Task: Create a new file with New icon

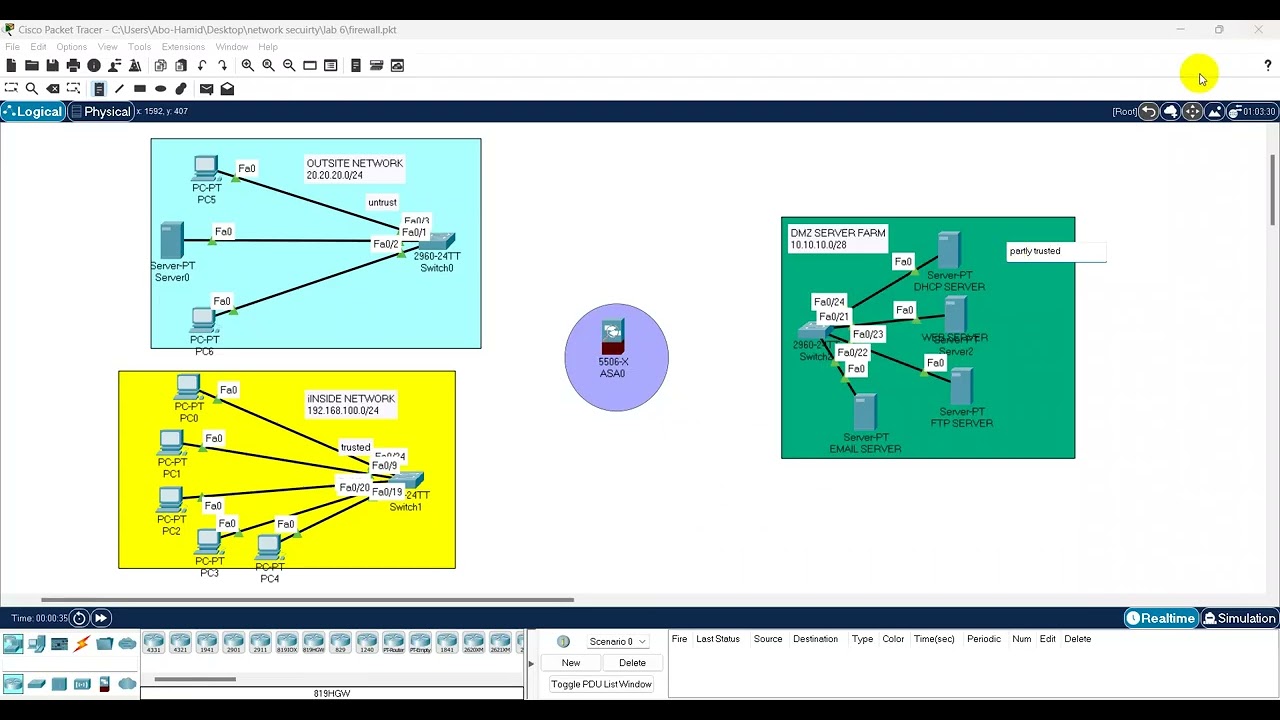Action: click(11, 65)
